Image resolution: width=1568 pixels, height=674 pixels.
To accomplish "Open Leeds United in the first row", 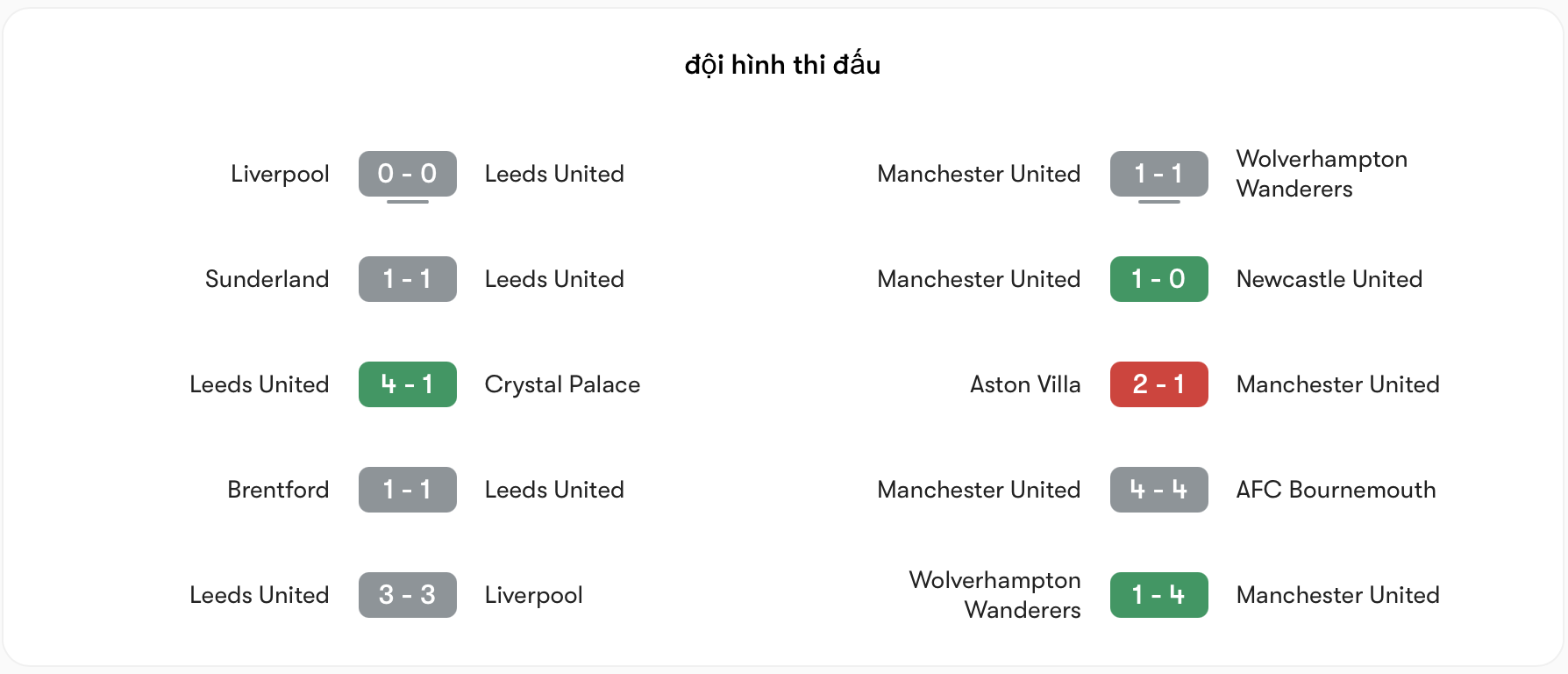I will pos(554,174).
